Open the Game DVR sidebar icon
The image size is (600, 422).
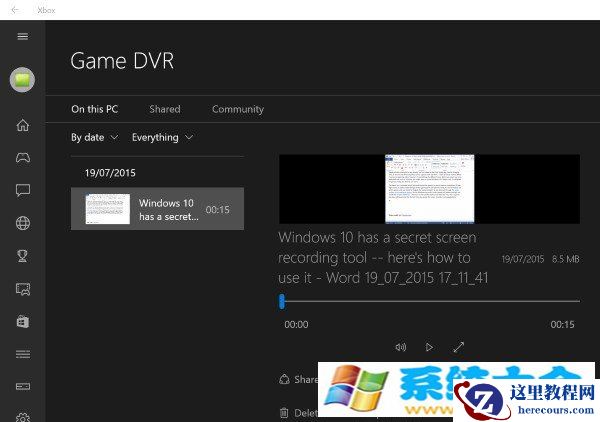click(x=23, y=289)
